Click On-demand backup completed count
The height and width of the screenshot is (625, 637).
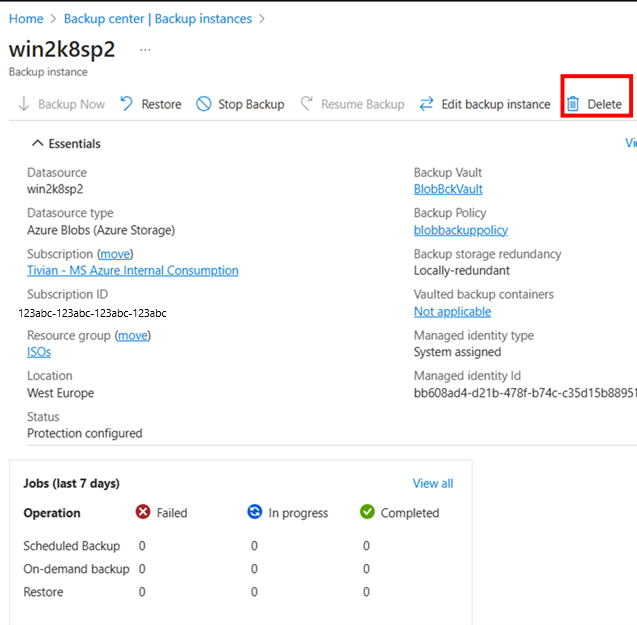click(x=366, y=569)
